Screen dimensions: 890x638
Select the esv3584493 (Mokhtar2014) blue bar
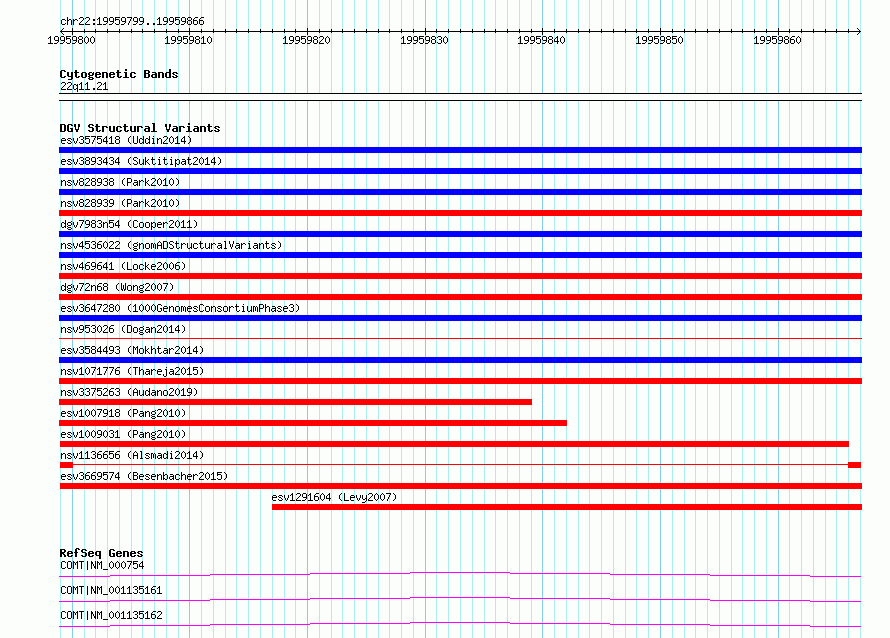[460, 360]
